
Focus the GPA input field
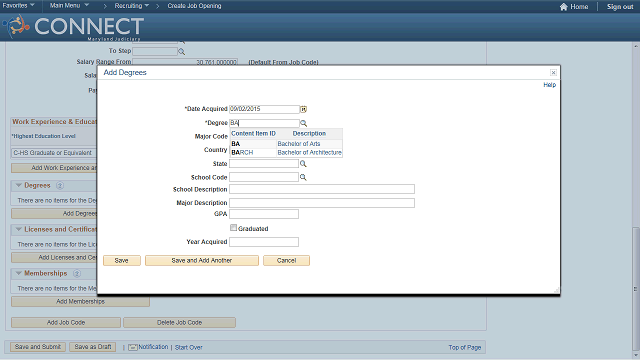point(264,214)
